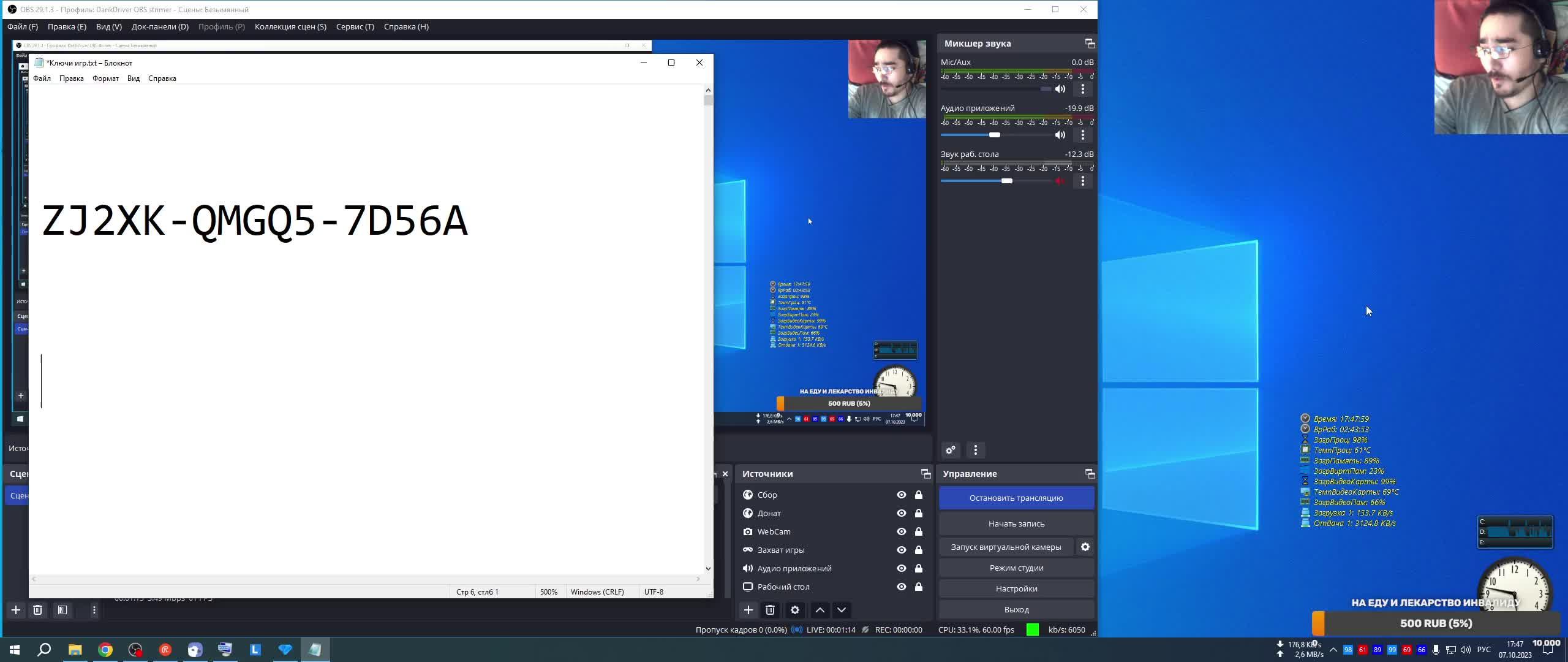Move source up with arrow icon
Viewport: 1568px width, 662px height.
820,610
